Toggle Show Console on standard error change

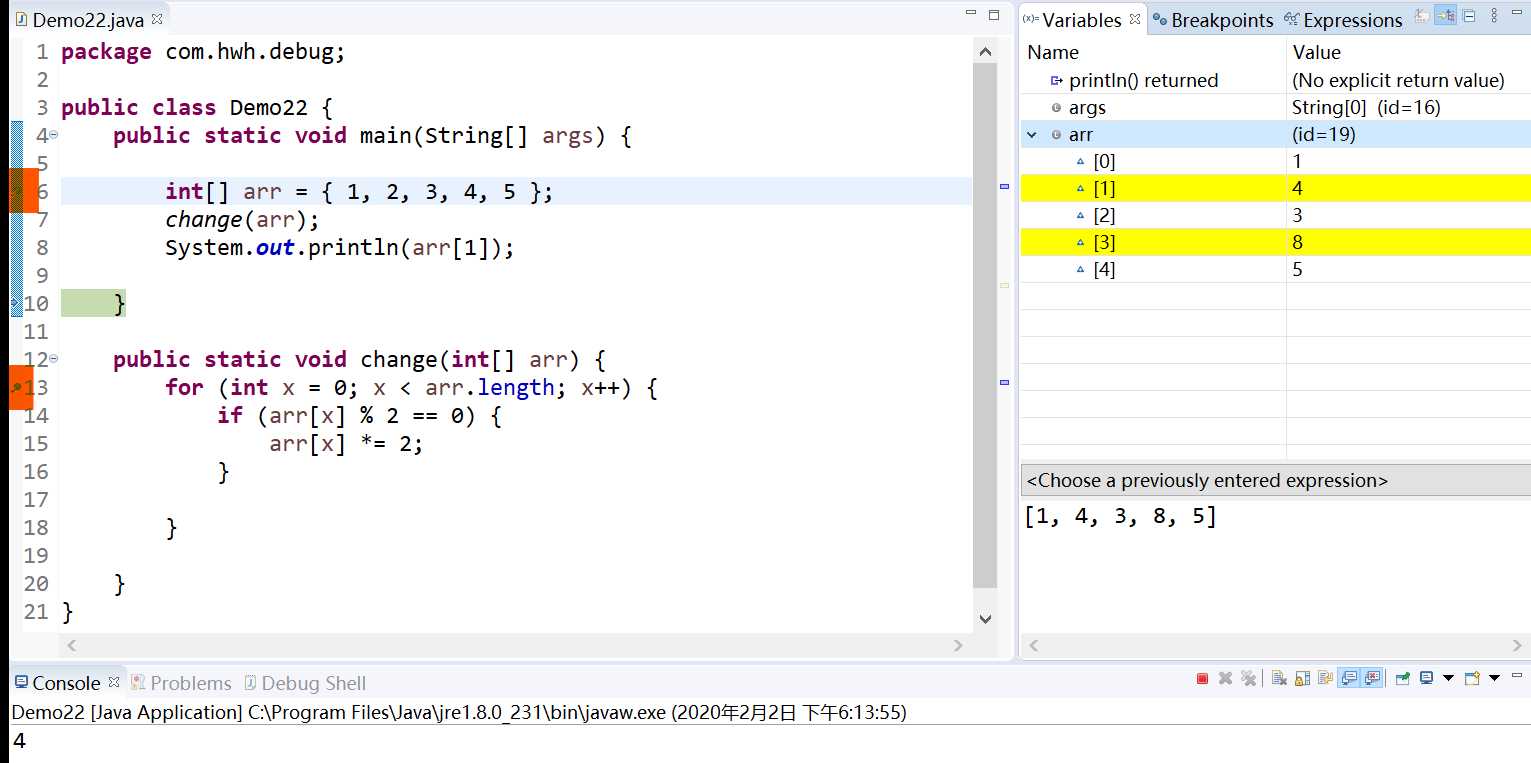[1372, 679]
